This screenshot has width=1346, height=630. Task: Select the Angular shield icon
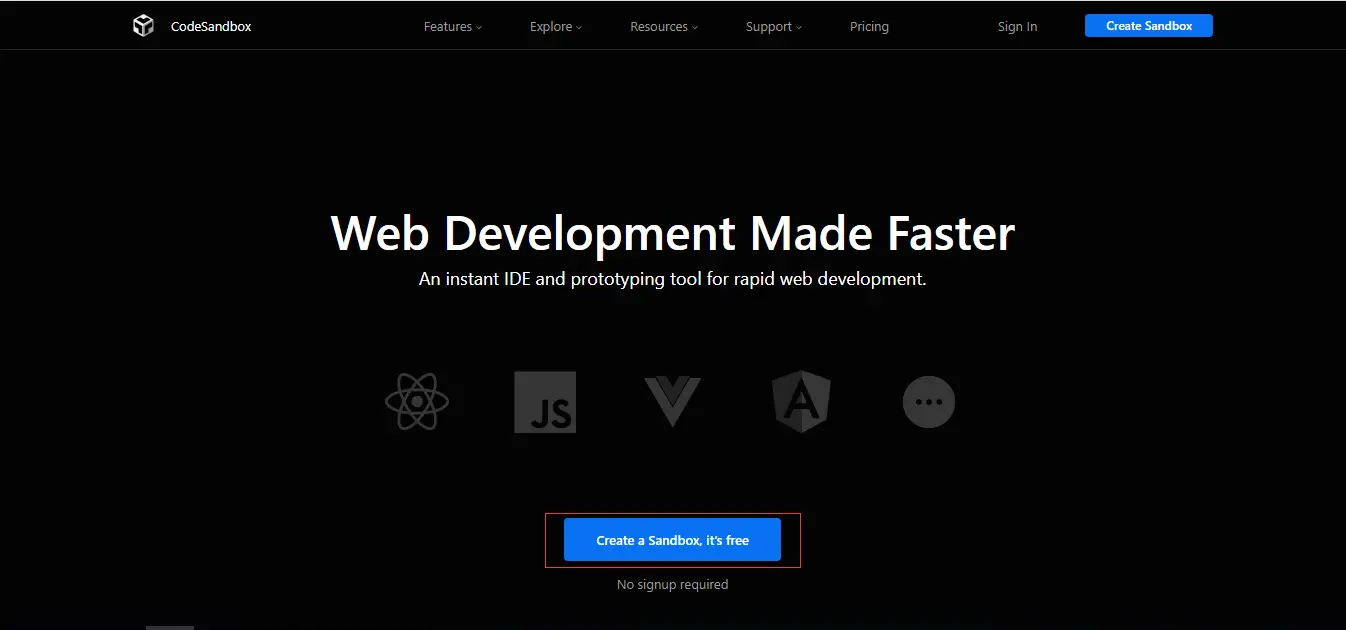click(801, 402)
